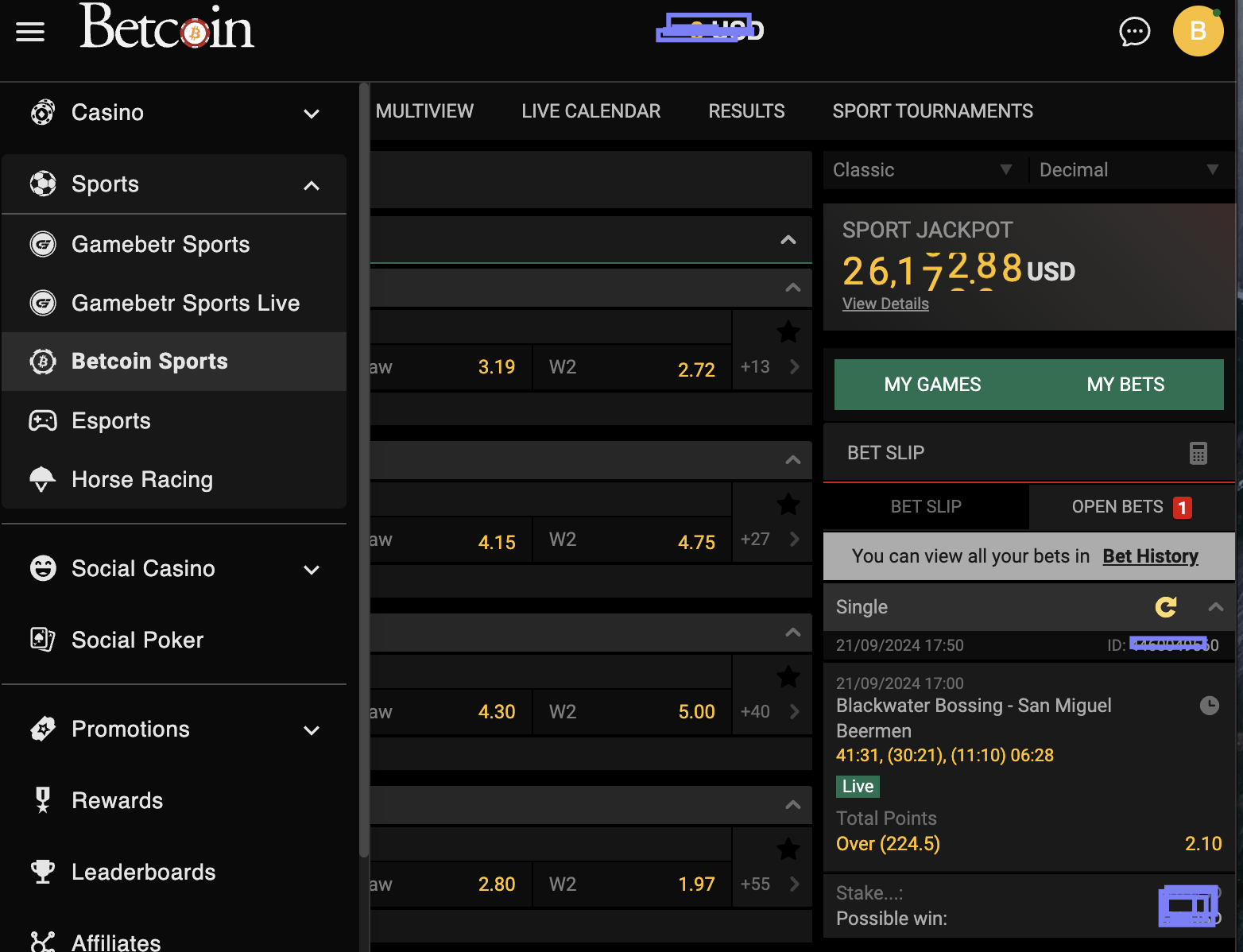1243x952 pixels.
Task: Favorite the match with odds 4.15
Action: tap(788, 504)
